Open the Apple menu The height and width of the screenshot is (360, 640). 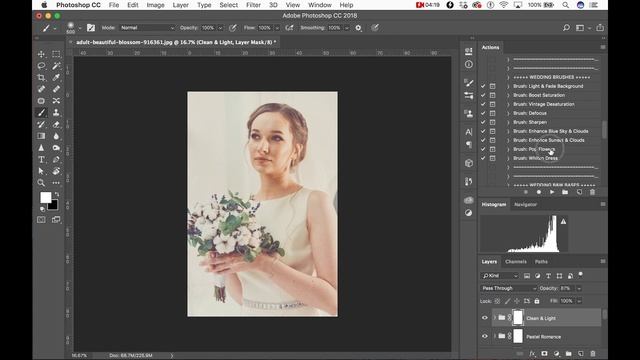(44, 5)
